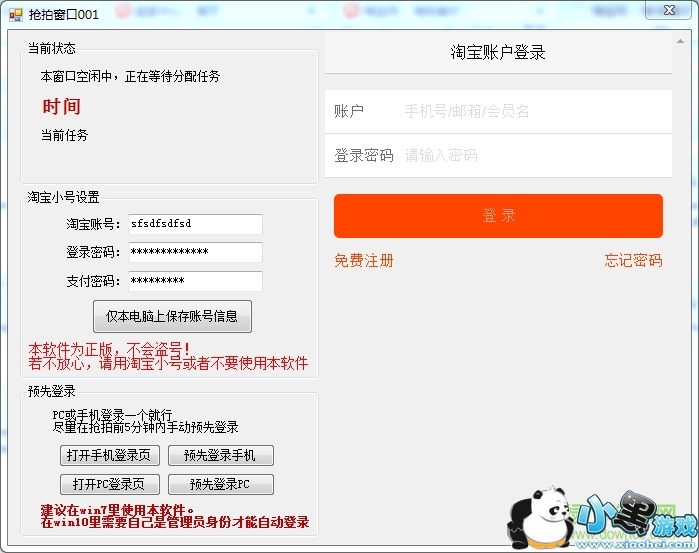Click the 账户 field (手机号/邮箱/会员名)

click(x=498, y=111)
